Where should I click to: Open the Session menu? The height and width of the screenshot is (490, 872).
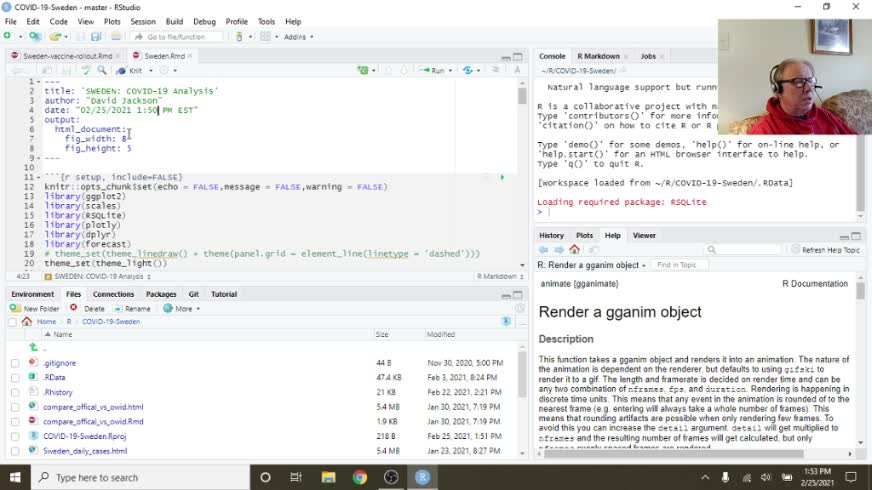pyautogui.click(x=143, y=22)
